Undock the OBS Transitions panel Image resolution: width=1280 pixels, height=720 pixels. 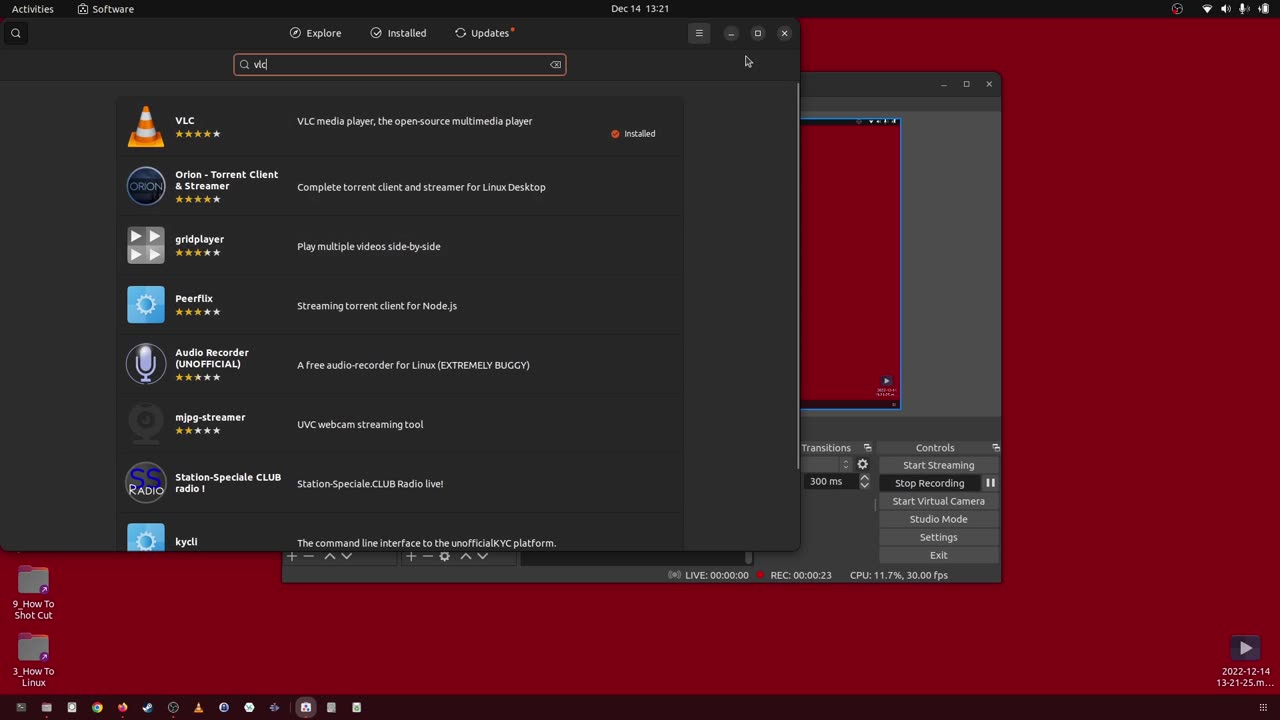(867, 448)
